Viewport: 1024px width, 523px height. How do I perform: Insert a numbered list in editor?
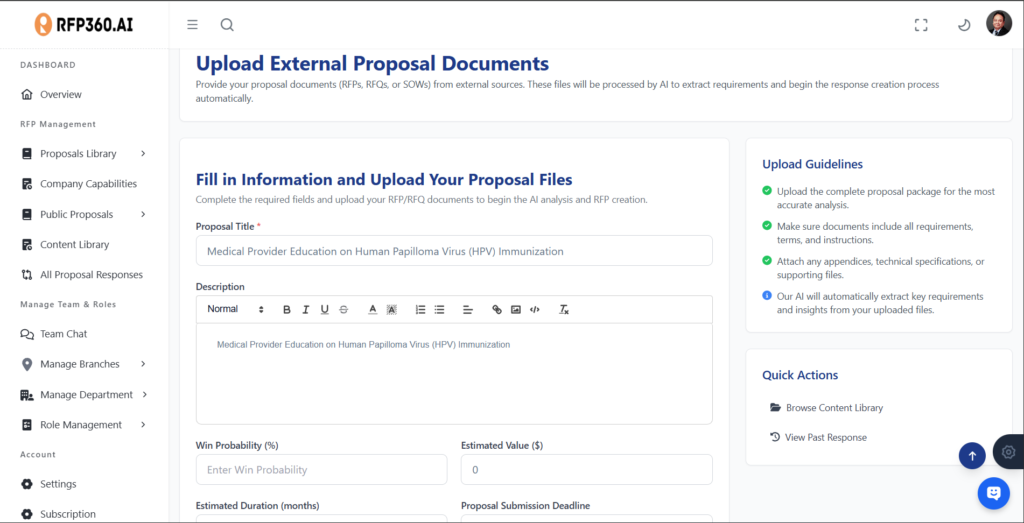click(x=421, y=310)
